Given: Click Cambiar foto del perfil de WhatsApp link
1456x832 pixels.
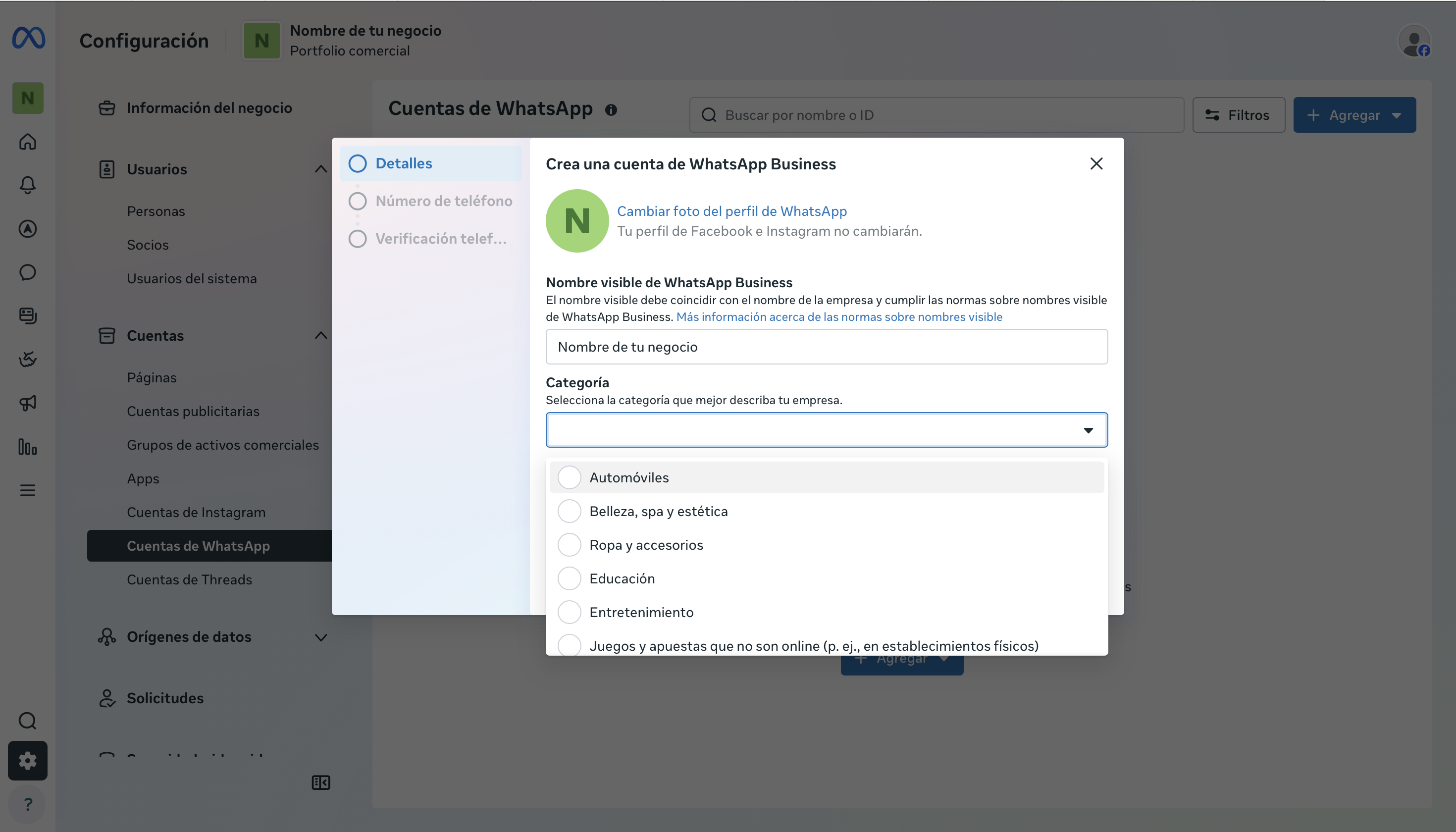Looking at the screenshot, I should 732,211.
